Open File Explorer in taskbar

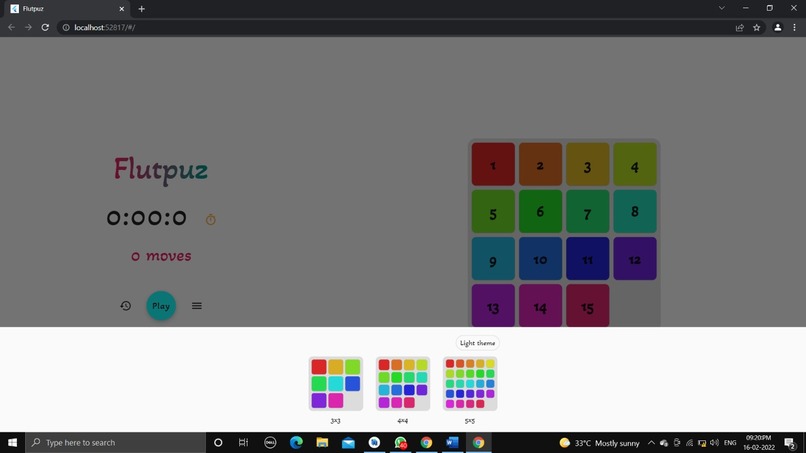(322, 442)
